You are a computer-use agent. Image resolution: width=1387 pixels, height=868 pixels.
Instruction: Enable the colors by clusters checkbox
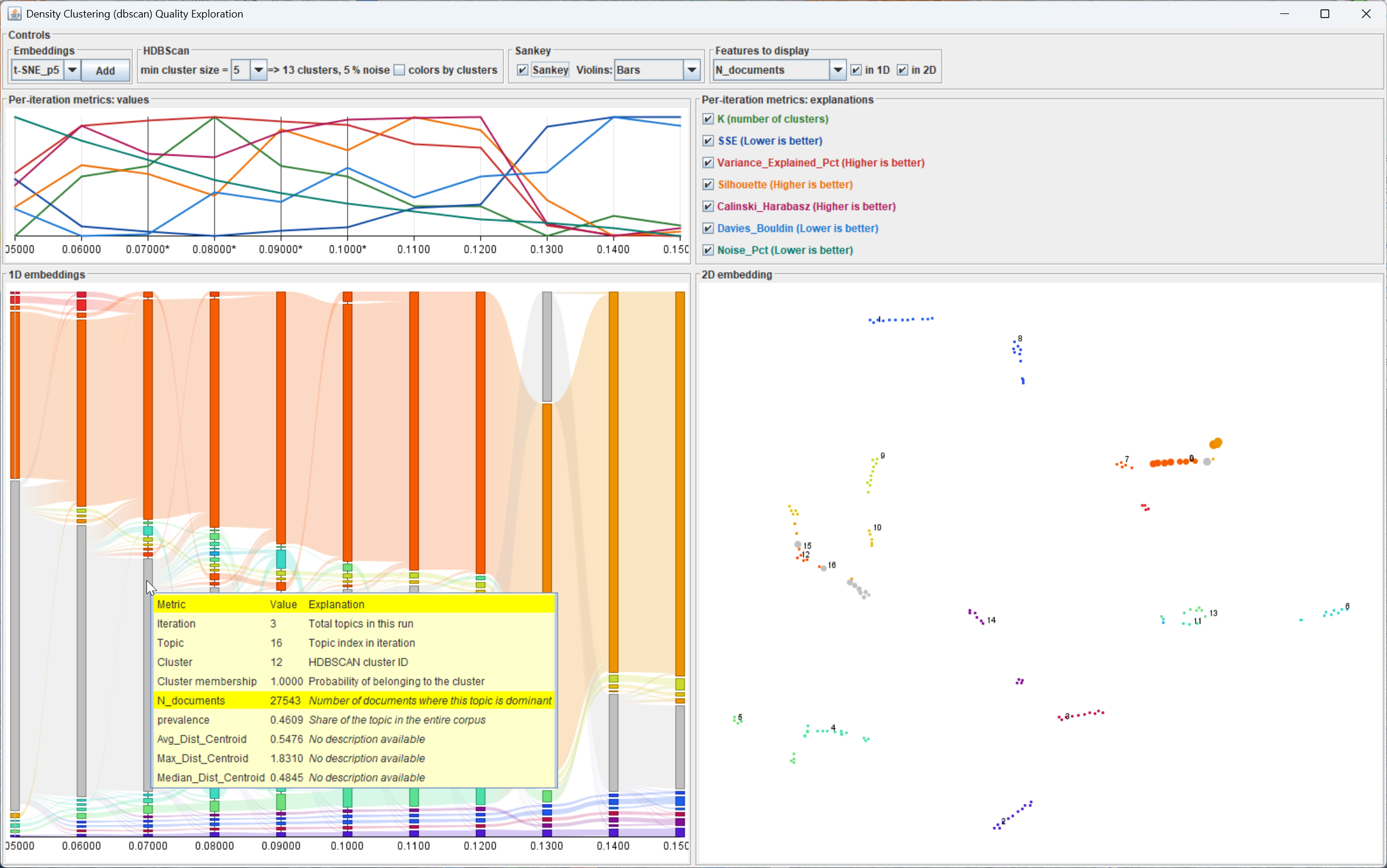(x=400, y=70)
